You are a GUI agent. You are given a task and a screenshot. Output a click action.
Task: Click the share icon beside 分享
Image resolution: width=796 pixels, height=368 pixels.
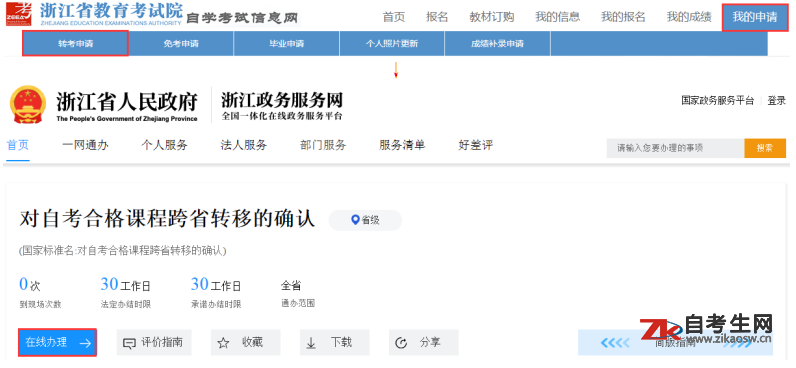tap(401, 343)
